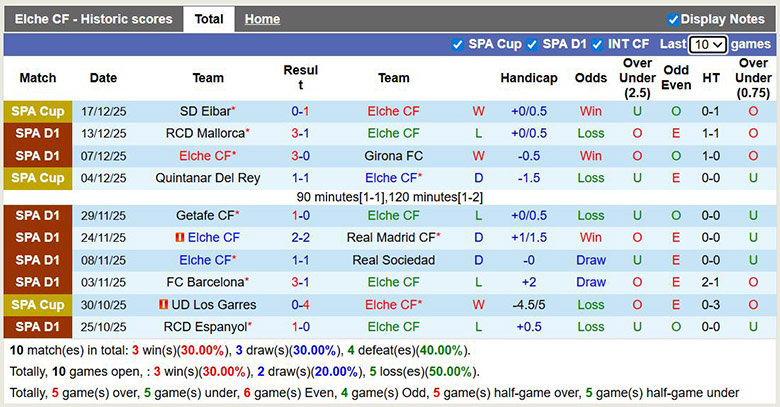Disable the INT CF filter checkbox
Image resolution: width=780 pixels, height=407 pixels.
point(598,44)
